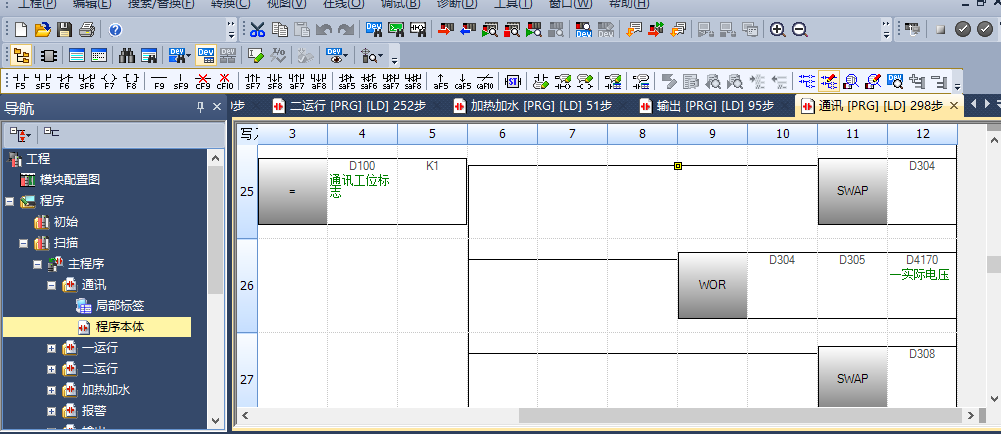
Task: Expand the 加热加水 tree node
Action: pos(52,390)
